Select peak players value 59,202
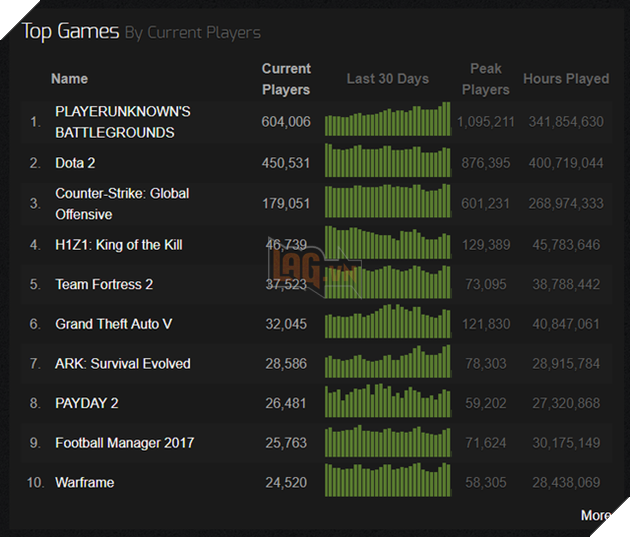Screen dimensions: 630x537 (486, 403)
